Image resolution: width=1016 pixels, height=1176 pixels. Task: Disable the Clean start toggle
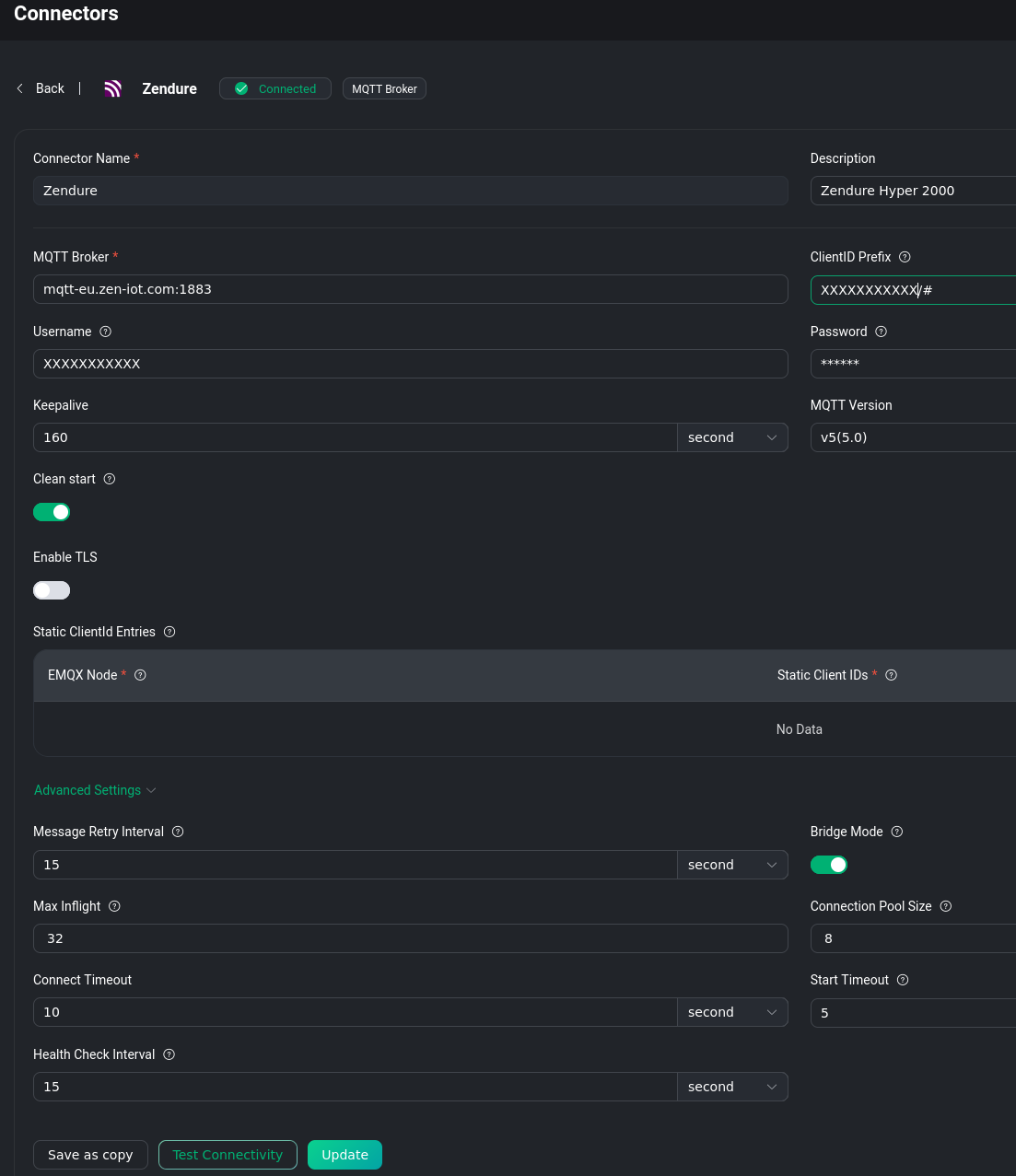tap(52, 512)
